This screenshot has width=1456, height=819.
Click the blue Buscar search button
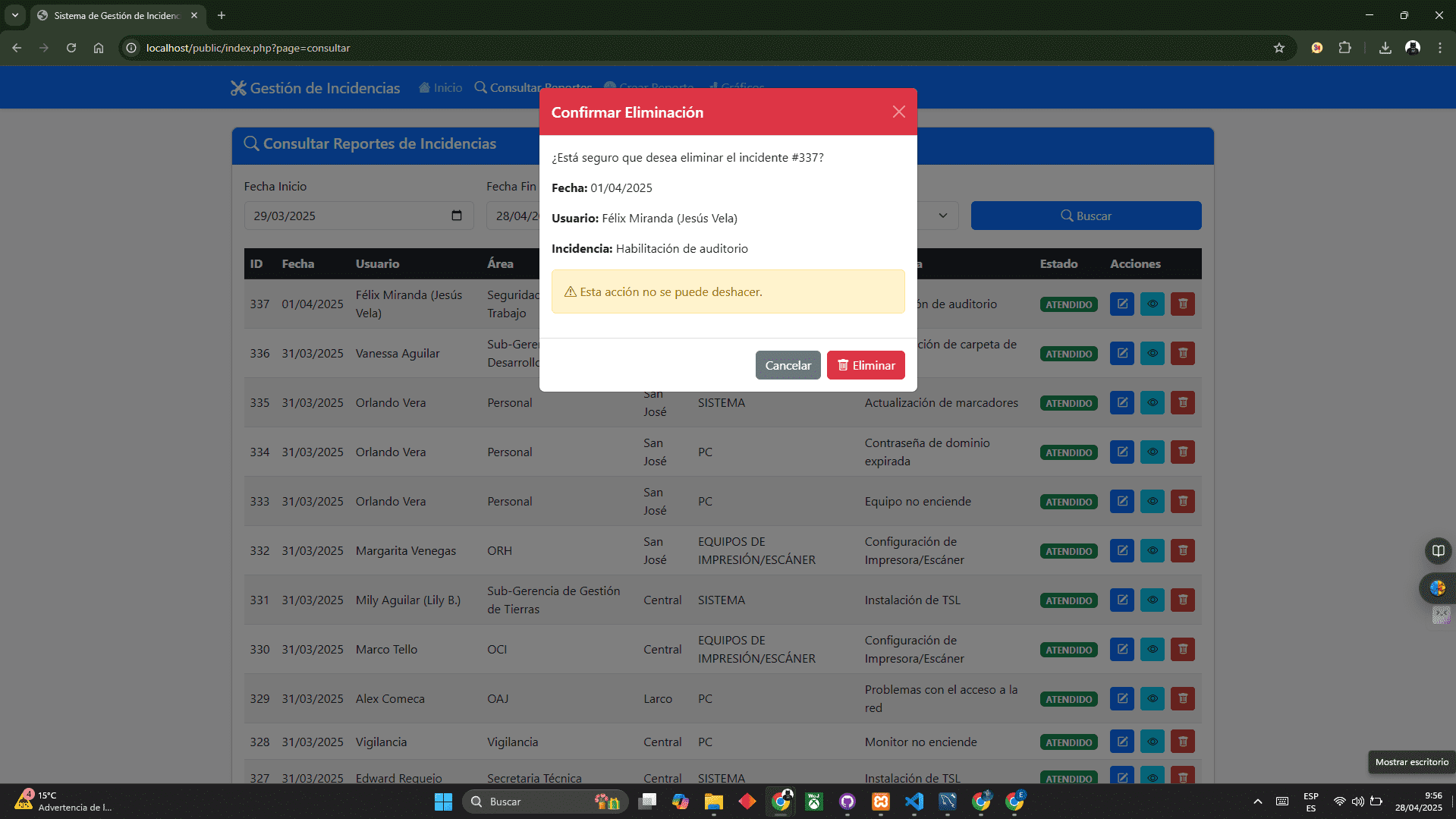(x=1085, y=216)
